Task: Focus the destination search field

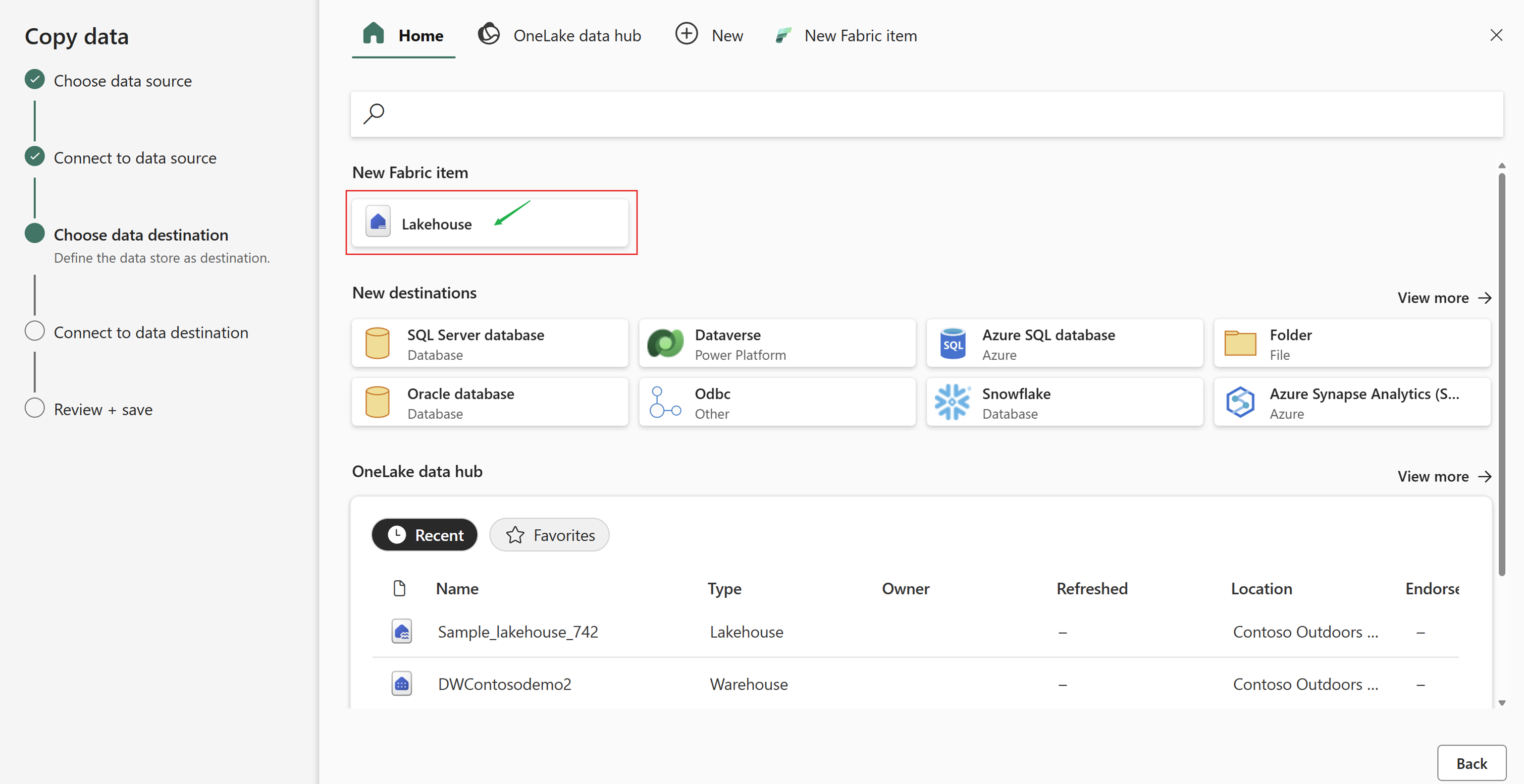Action: tap(926, 114)
